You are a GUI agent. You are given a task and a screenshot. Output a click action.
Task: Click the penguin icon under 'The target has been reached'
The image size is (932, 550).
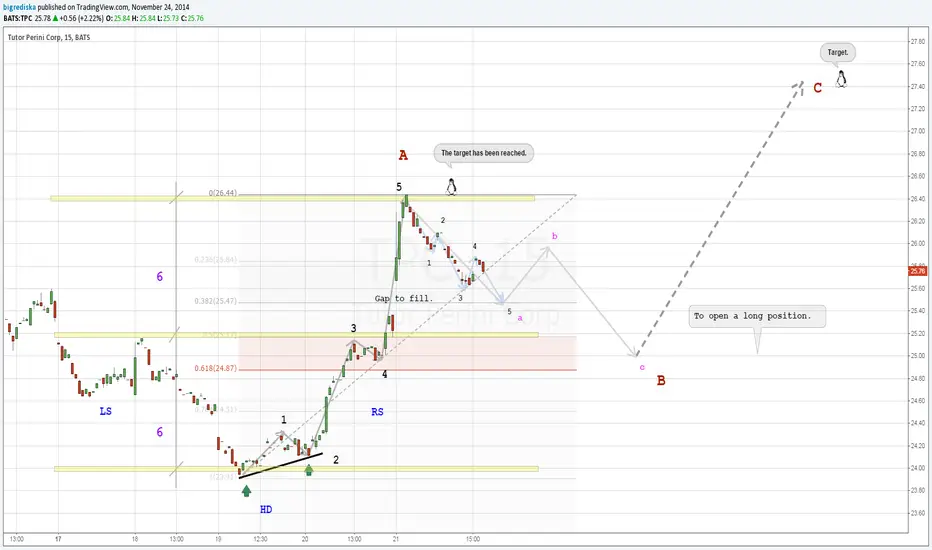[x=451, y=187]
